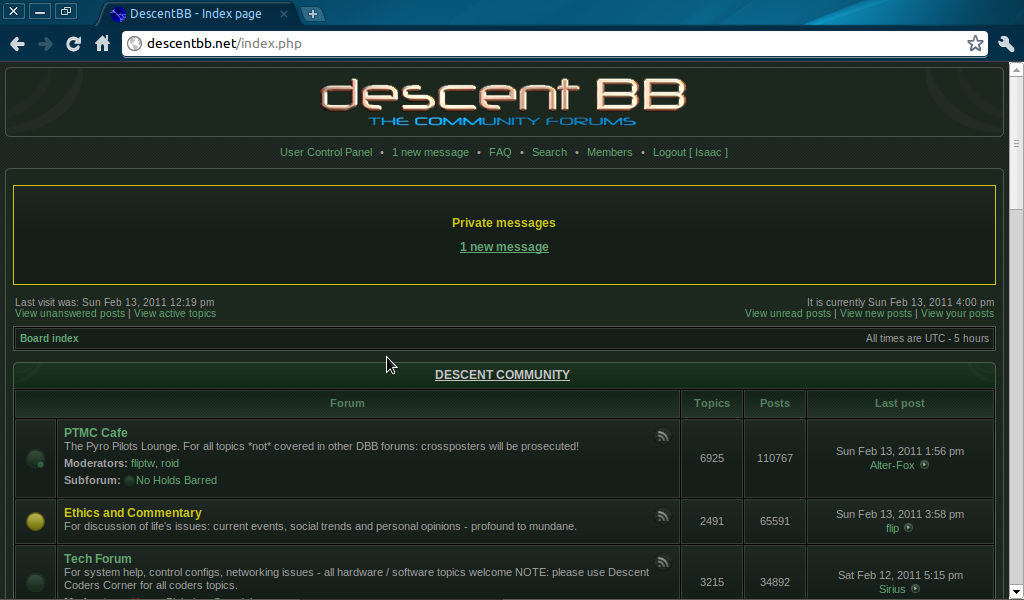Go to Board index
Image resolution: width=1024 pixels, height=600 pixels.
49,338
